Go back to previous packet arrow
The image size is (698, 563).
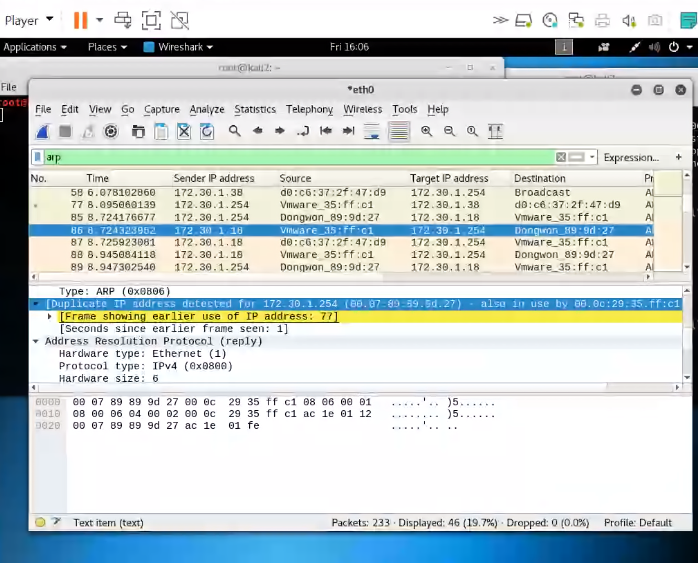coord(257,131)
